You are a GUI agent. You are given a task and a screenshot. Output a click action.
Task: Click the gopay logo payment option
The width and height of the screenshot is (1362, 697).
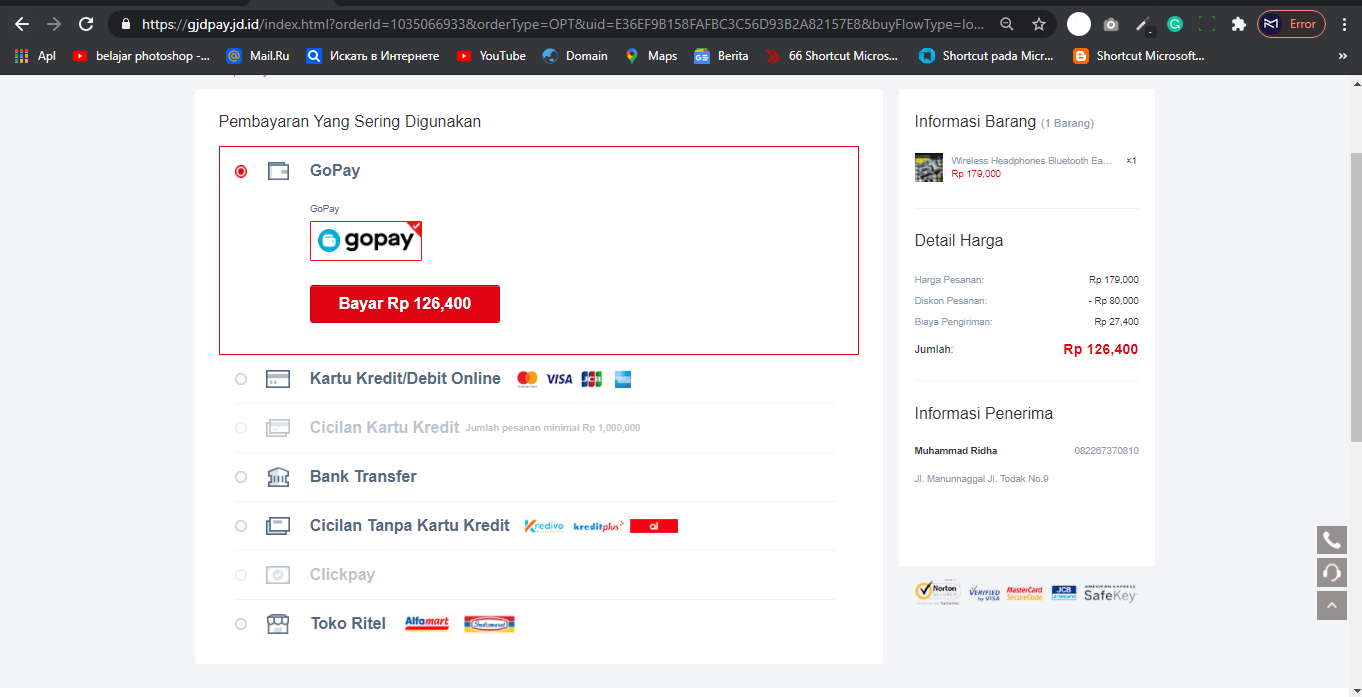366,241
